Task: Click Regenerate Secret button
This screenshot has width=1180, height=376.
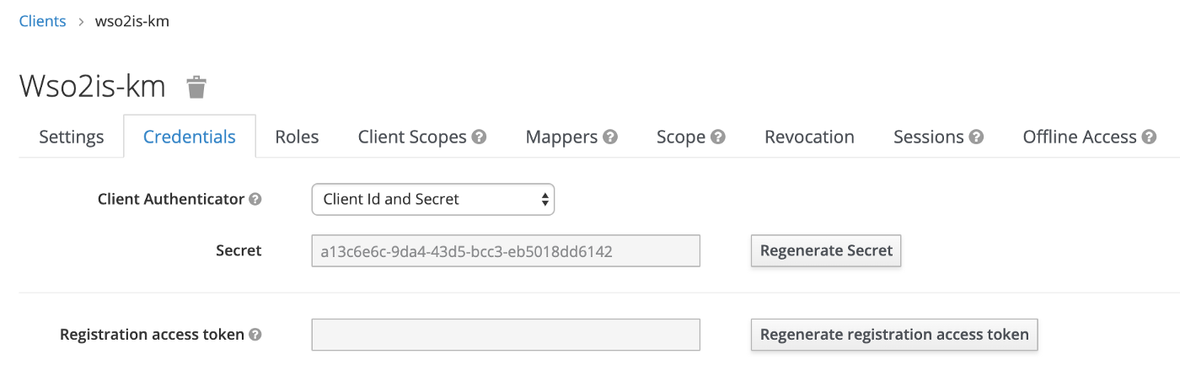Action: point(826,250)
